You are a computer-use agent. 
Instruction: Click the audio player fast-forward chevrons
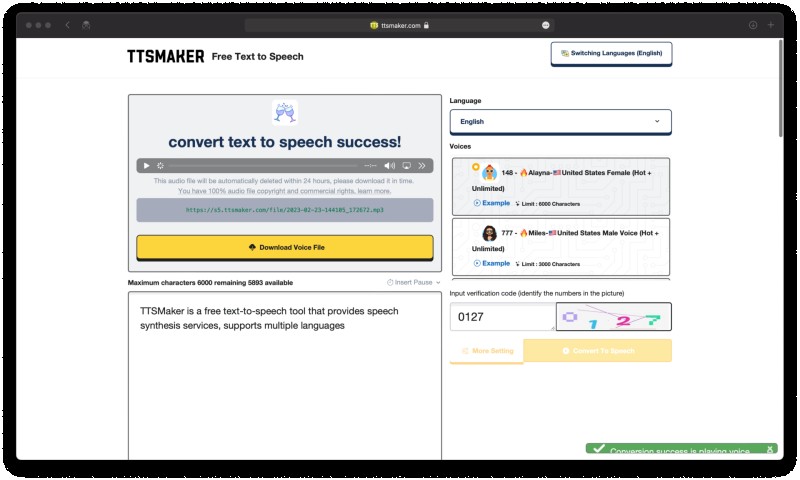[422, 166]
